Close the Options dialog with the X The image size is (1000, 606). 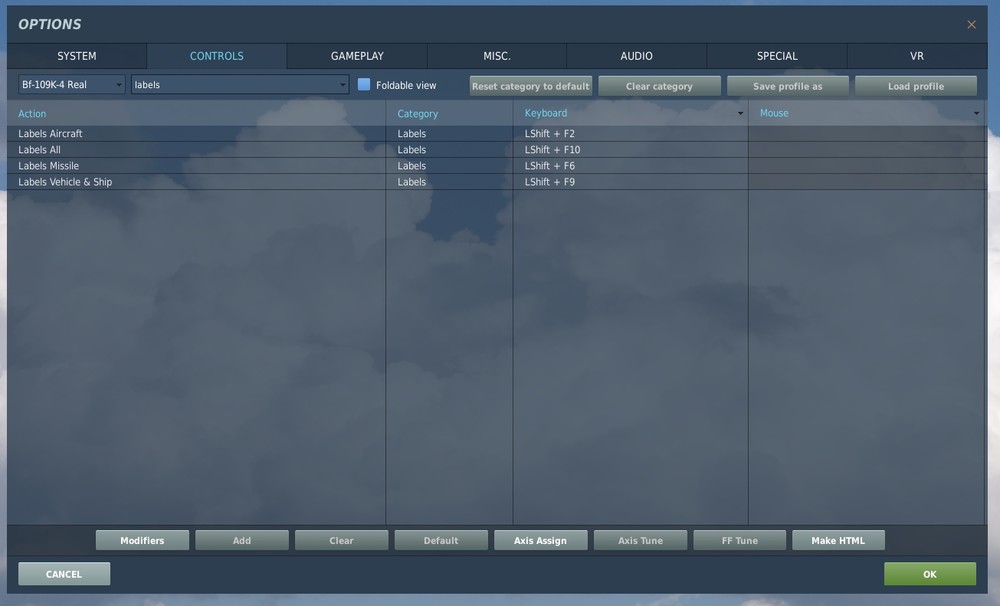pyautogui.click(x=971, y=24)
